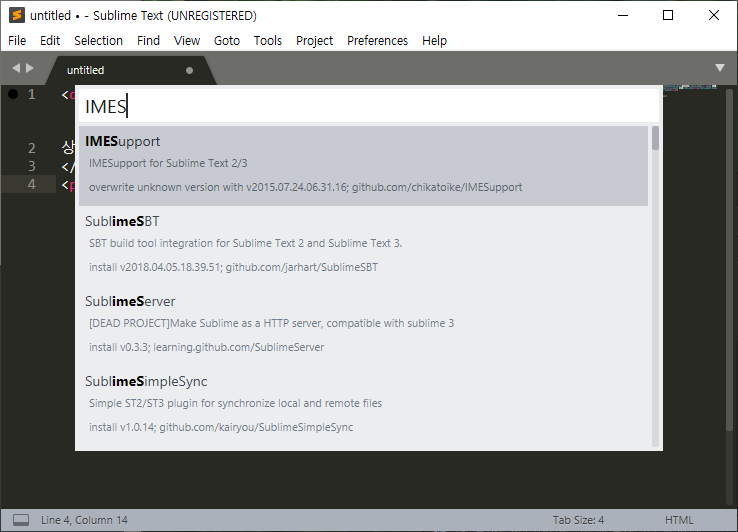Select SublimeSimpleSync package entry
The width and height of the screenshot is (738, 532).
[x=363, y=406]
